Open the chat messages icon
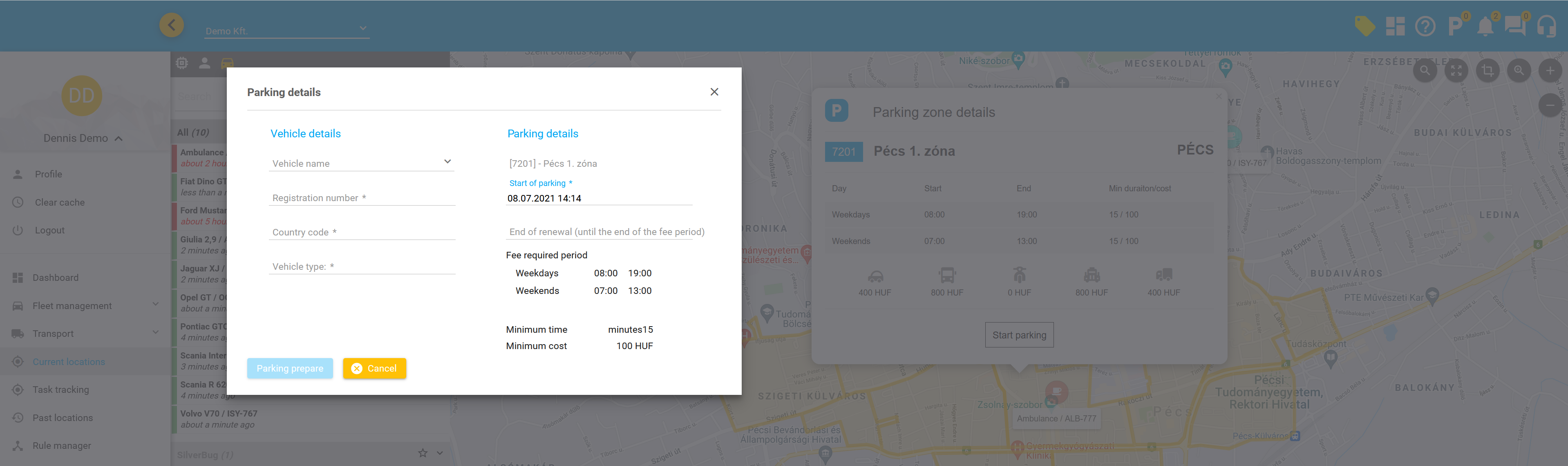 click(x=1514, y=27)
